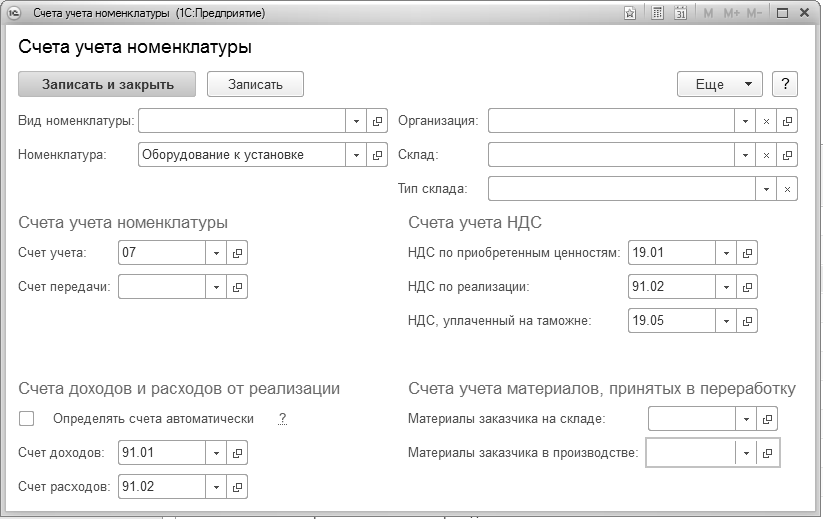Expand the Материалы заказчика на складе dropdown
Viewport: 823px width, 519px height.
[746, 419]
